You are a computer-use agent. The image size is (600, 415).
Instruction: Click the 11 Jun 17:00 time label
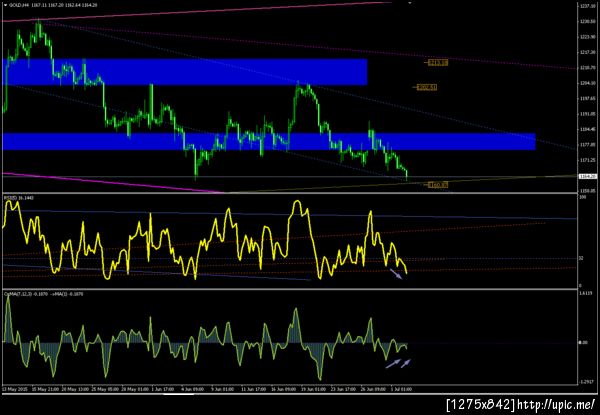254,389
